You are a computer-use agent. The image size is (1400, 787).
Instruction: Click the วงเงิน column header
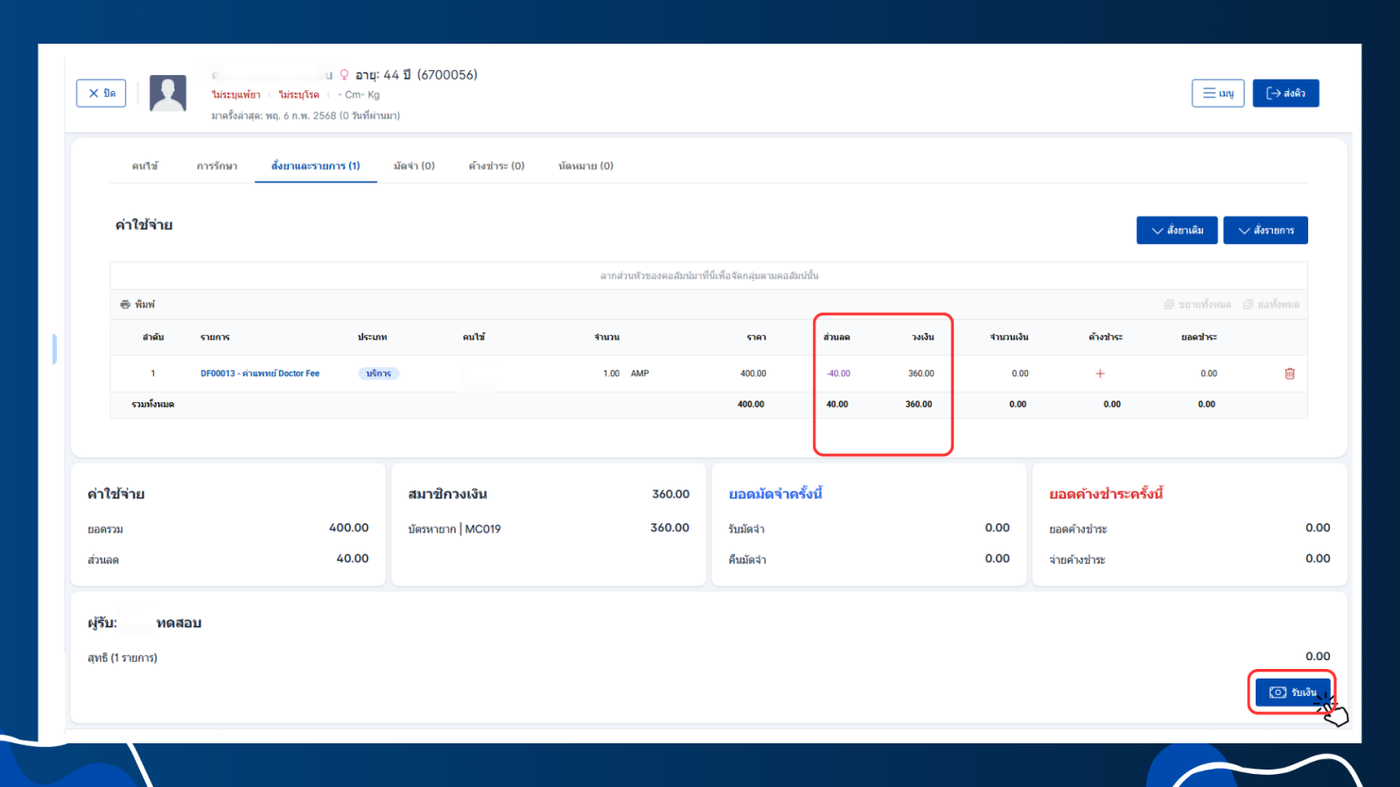point(923,337)
